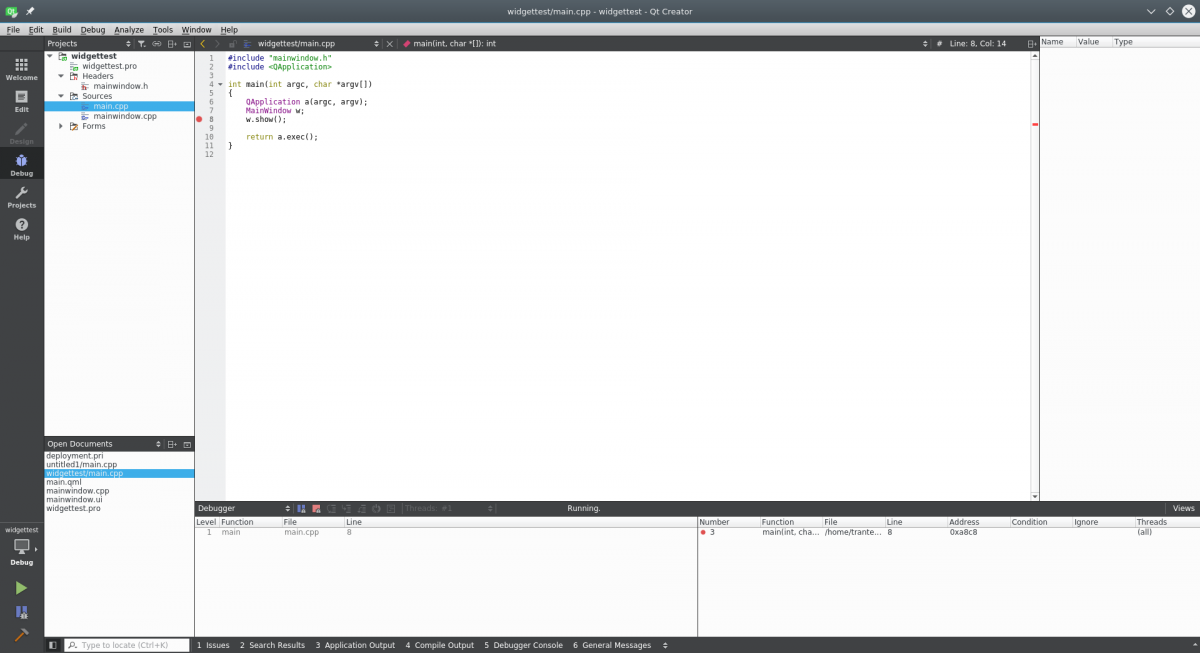The image size is (1200, 653).
Task: Open mainwindow.cpp in Open Documents list
Action: 77,491
